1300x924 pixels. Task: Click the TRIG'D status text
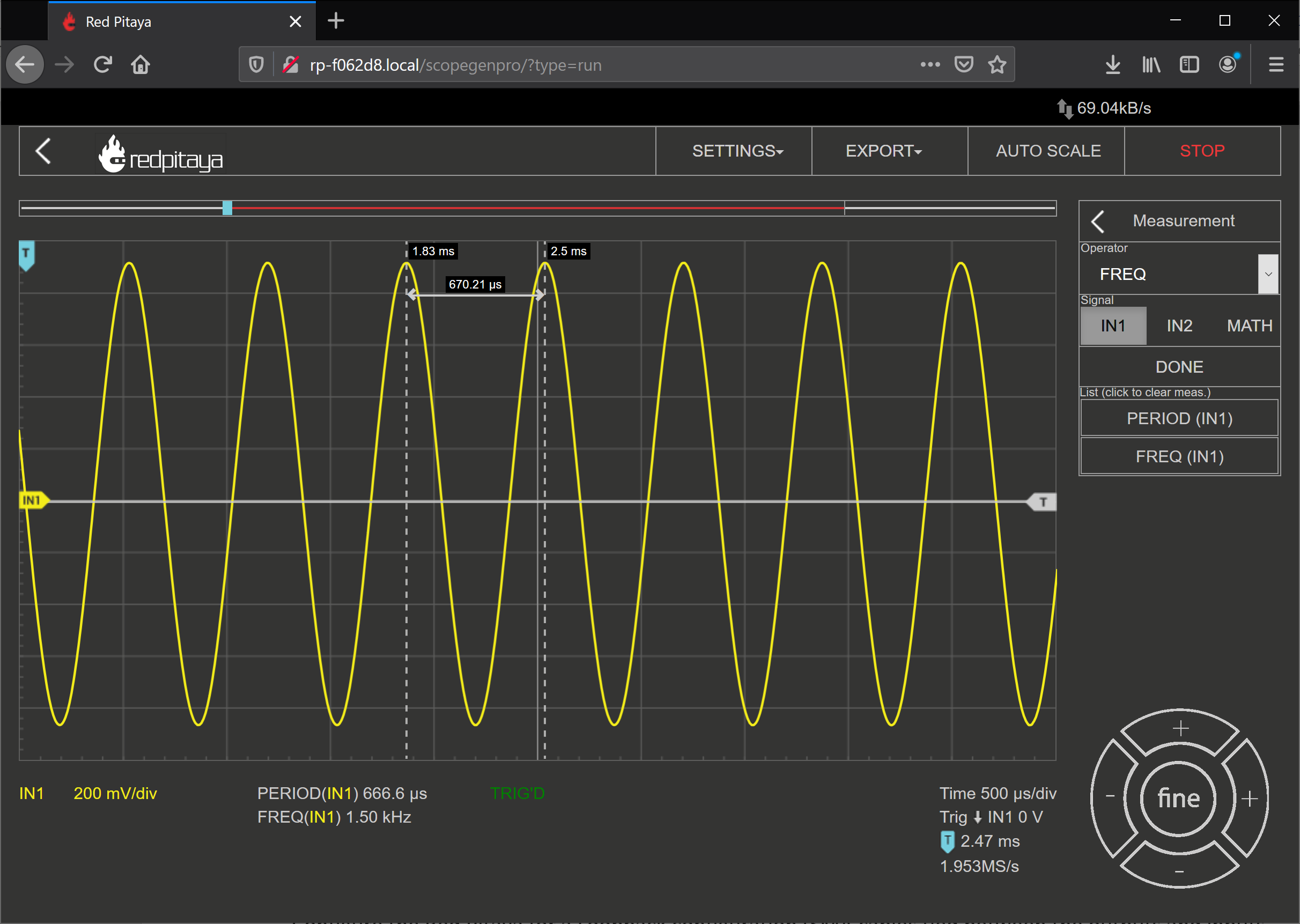tap(517, 793)
